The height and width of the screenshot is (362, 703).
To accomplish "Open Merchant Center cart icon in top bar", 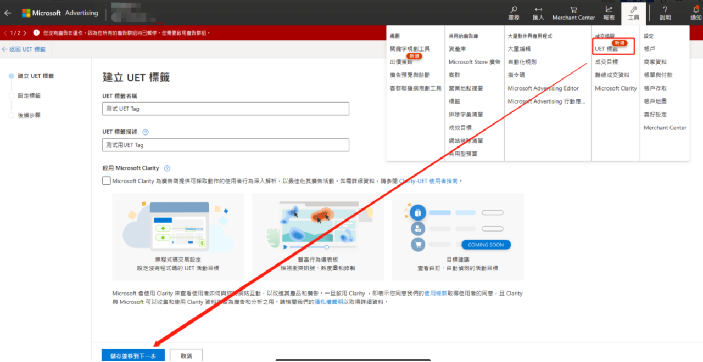I will pyautogui.click(x=573, y=13).
